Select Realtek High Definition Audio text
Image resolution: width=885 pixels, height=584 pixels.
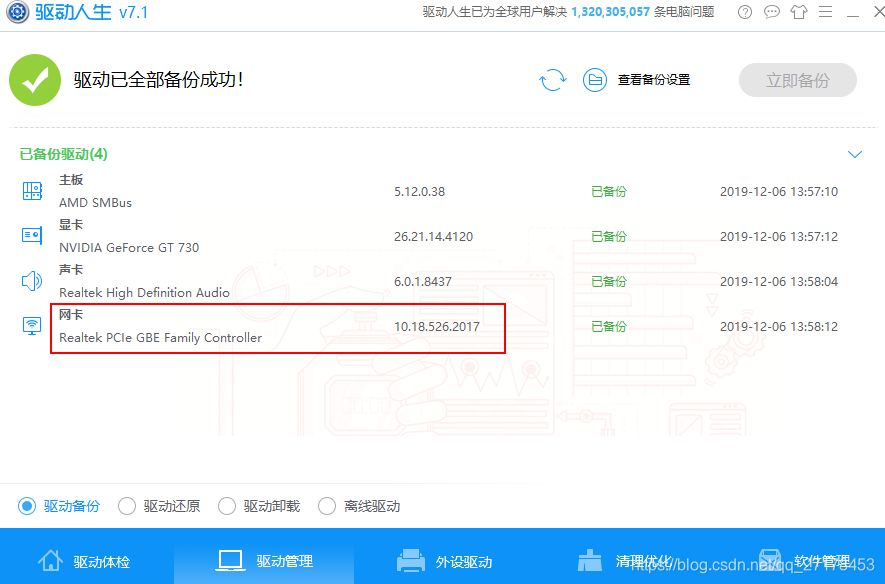[x=144, y=293]
